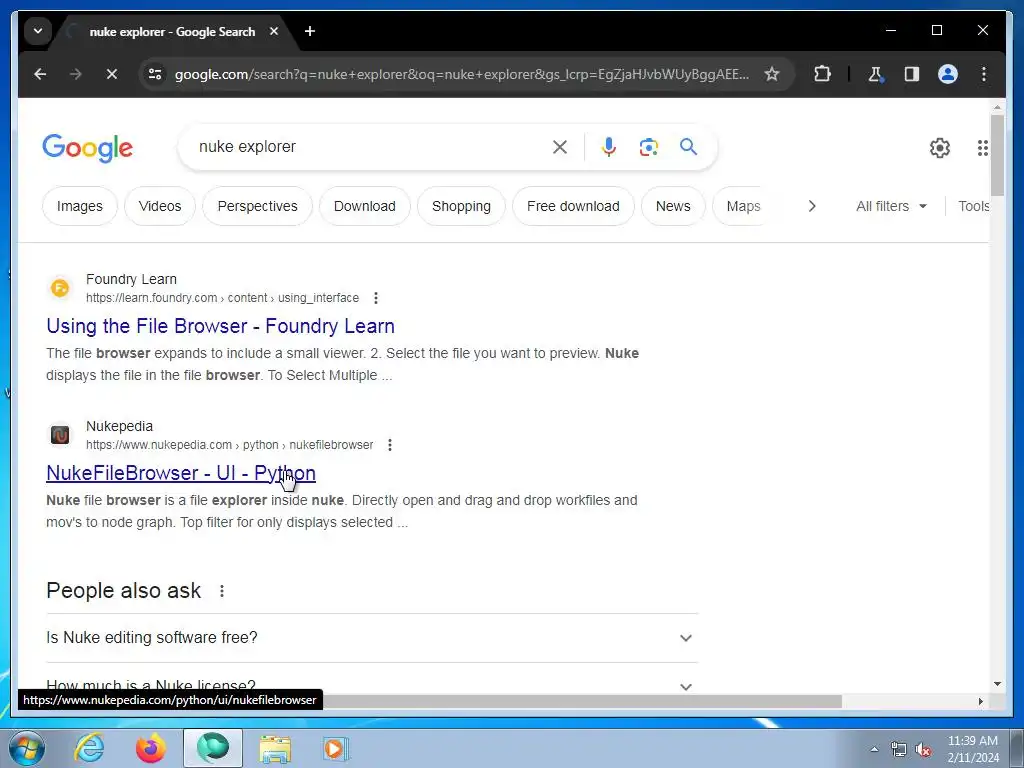Launch Internet Explorer from taskbar

[x=89, y=749]
